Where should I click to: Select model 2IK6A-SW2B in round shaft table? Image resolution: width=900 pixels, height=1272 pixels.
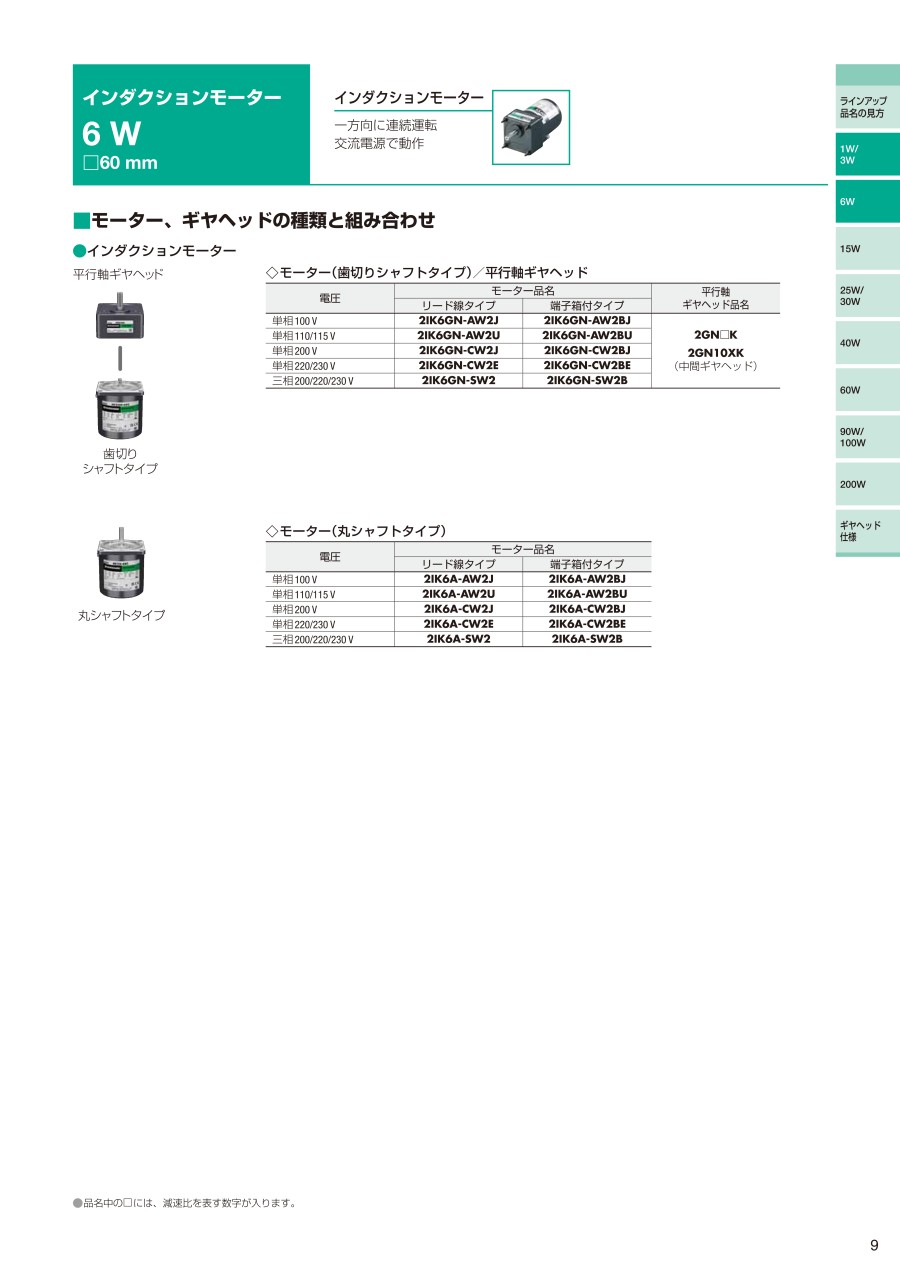tap(586, 639)
